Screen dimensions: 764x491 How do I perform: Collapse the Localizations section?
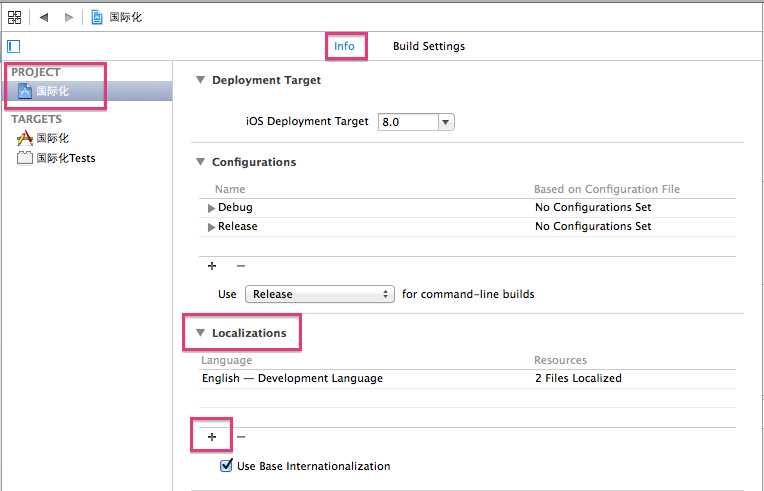(200, 332)
